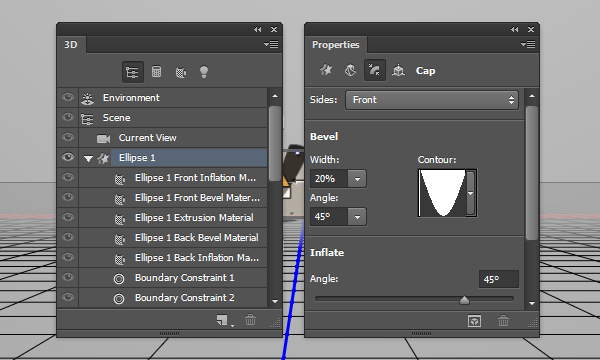Select Ellipse 1 Extrusion Material
The image size is (600, 360).
coord(194,218)
